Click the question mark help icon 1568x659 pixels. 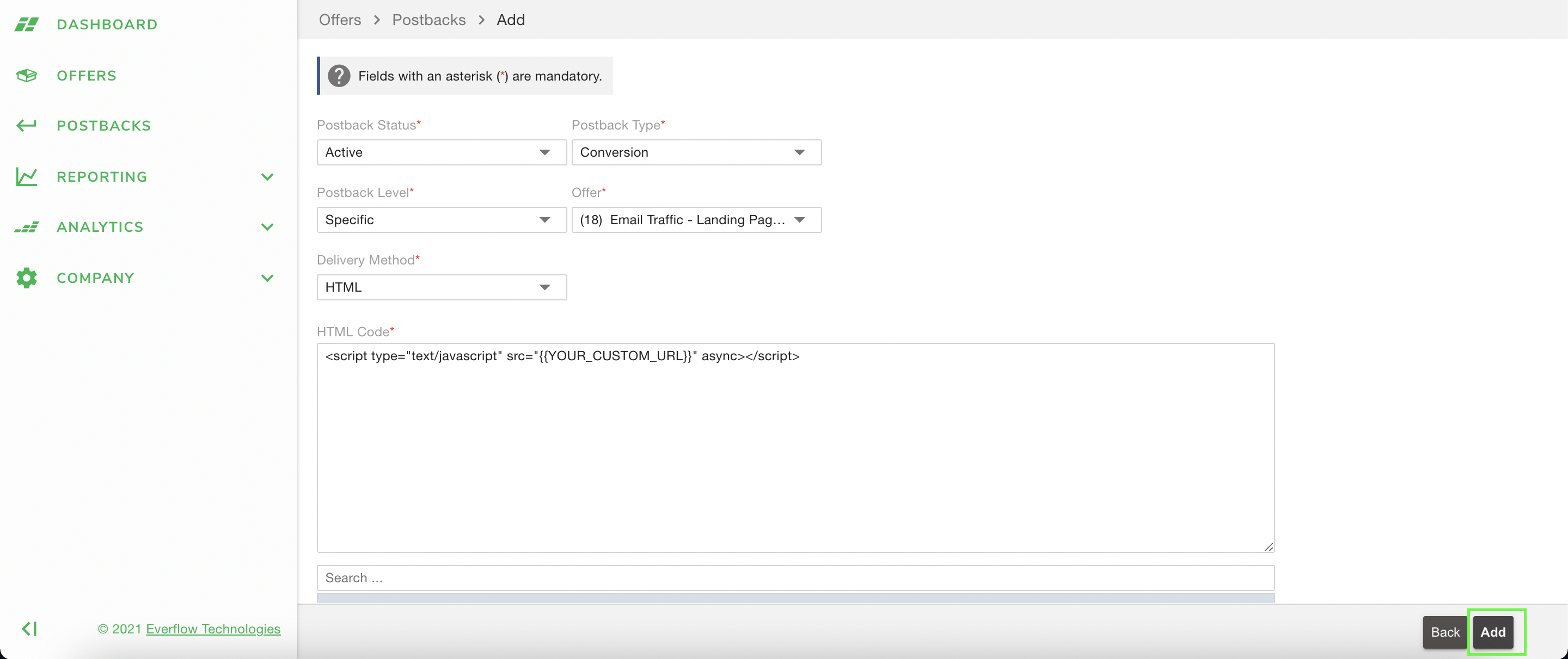coord(339,76)
